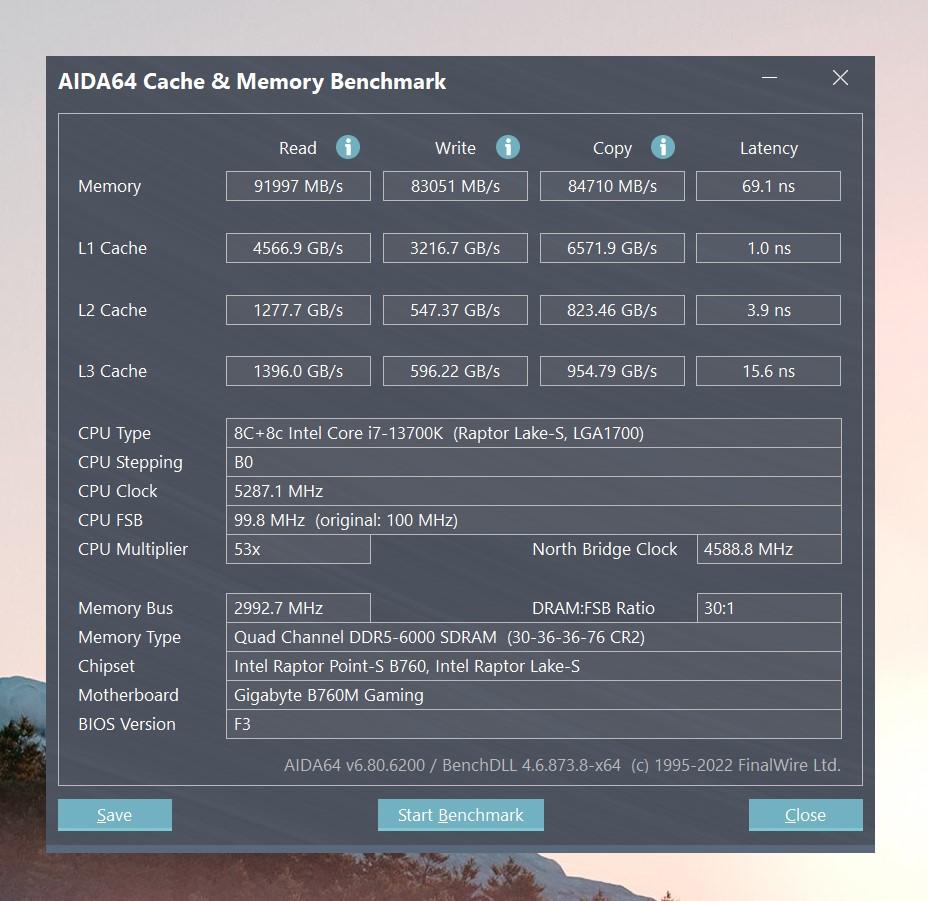Select L1 Cache copy 6571.9 GB/s

coord(612,248)
